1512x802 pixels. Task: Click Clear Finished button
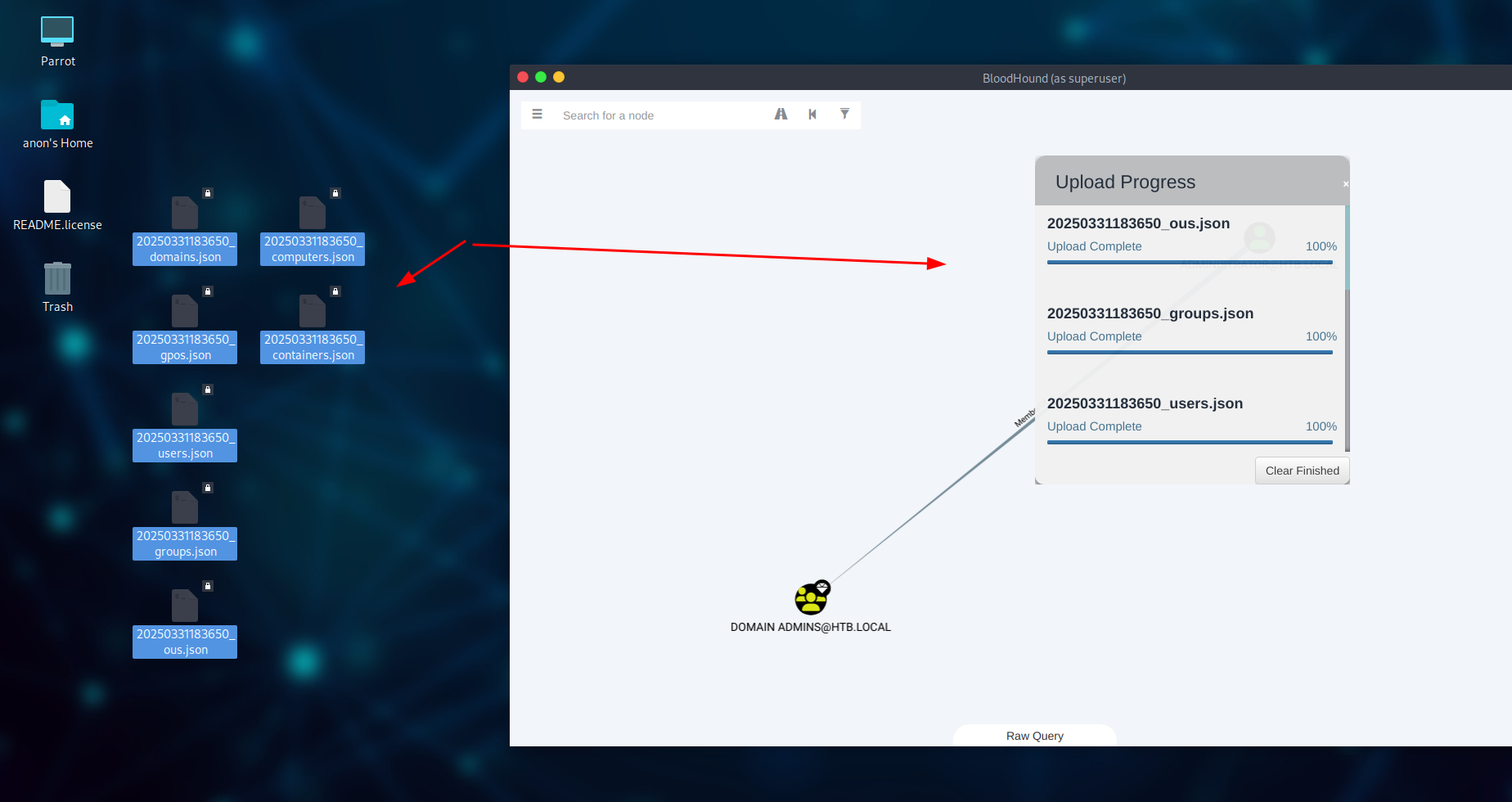(x=1302, y=471)
